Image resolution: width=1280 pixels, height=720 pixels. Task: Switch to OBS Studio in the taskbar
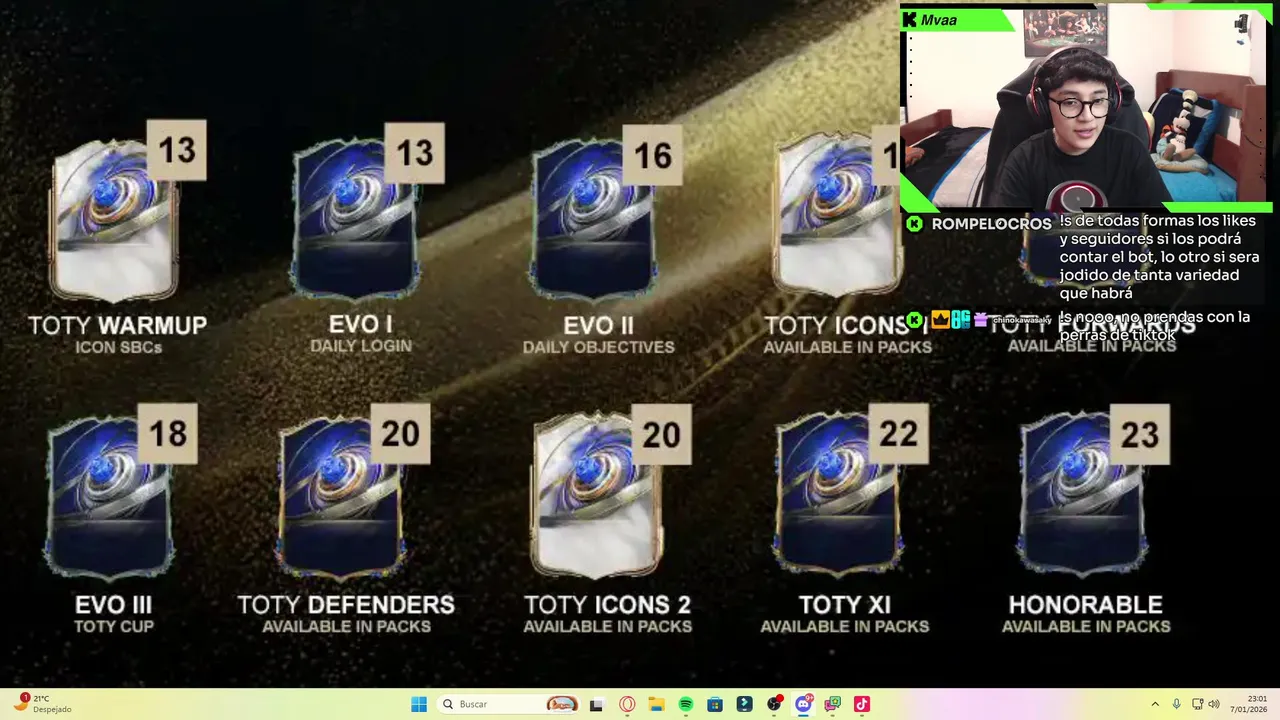pos(774,704)
